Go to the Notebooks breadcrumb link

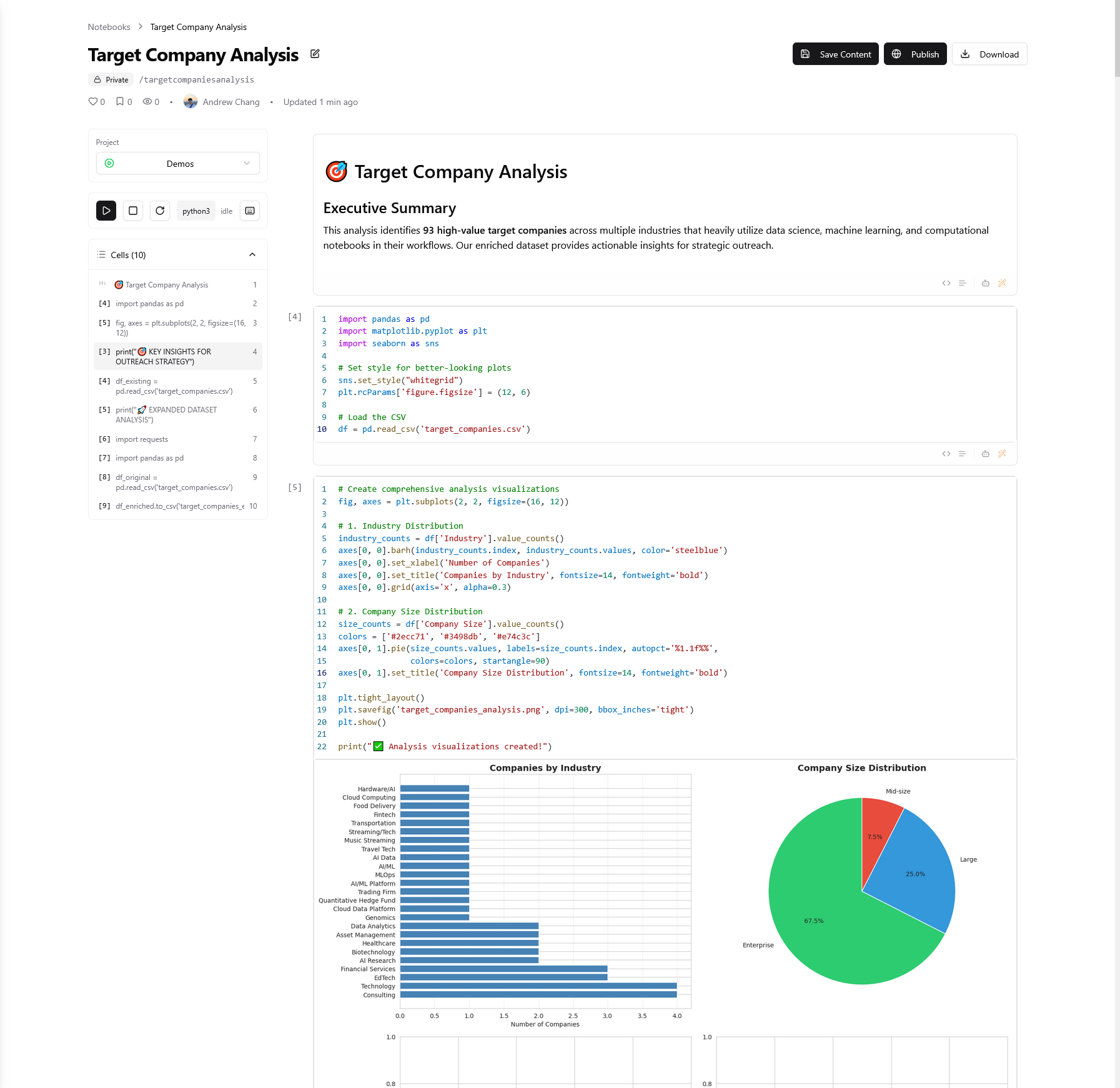pyautogui.click(x=109, y=27)
